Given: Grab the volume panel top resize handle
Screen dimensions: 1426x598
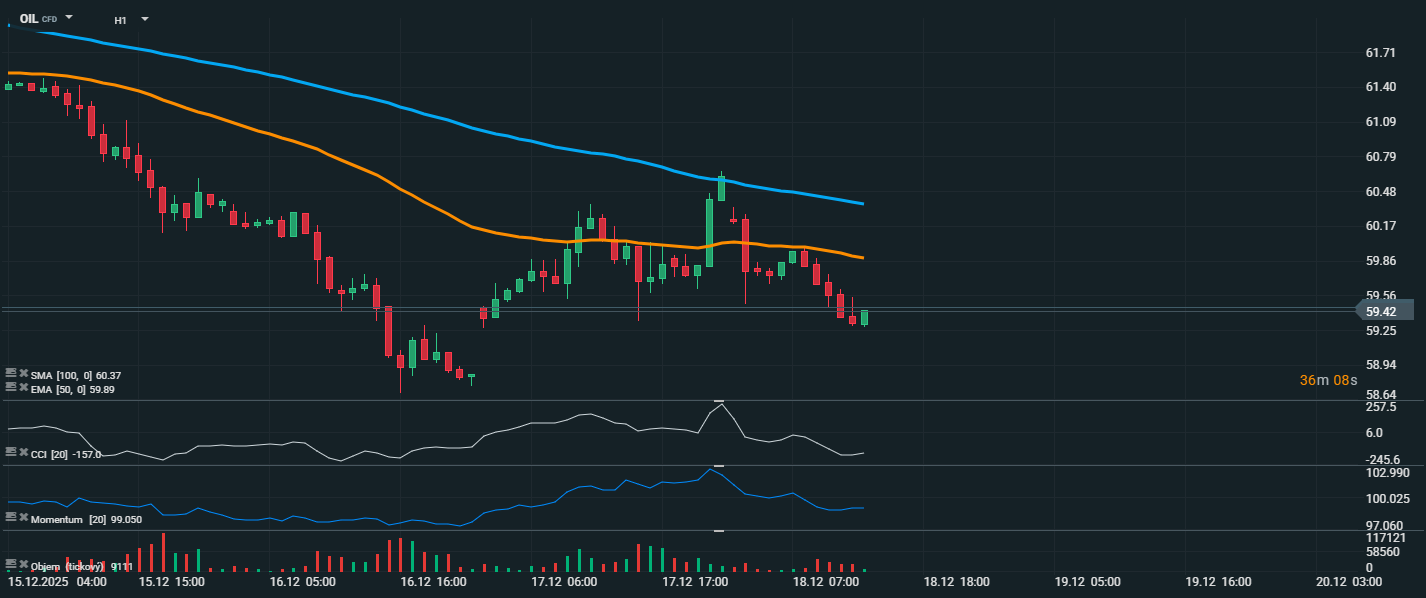Looking at the screenshot, I should 718,531.
